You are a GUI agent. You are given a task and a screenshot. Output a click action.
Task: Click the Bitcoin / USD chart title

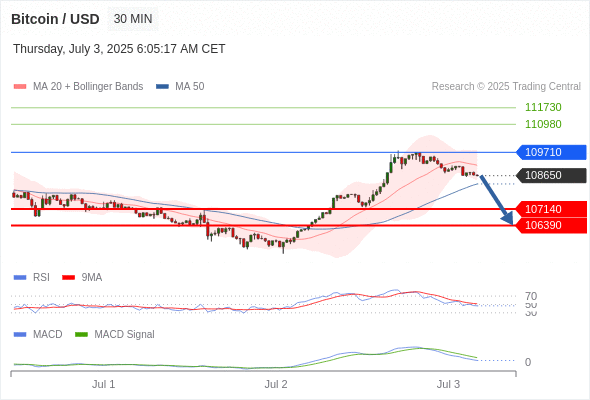point(55,19)
